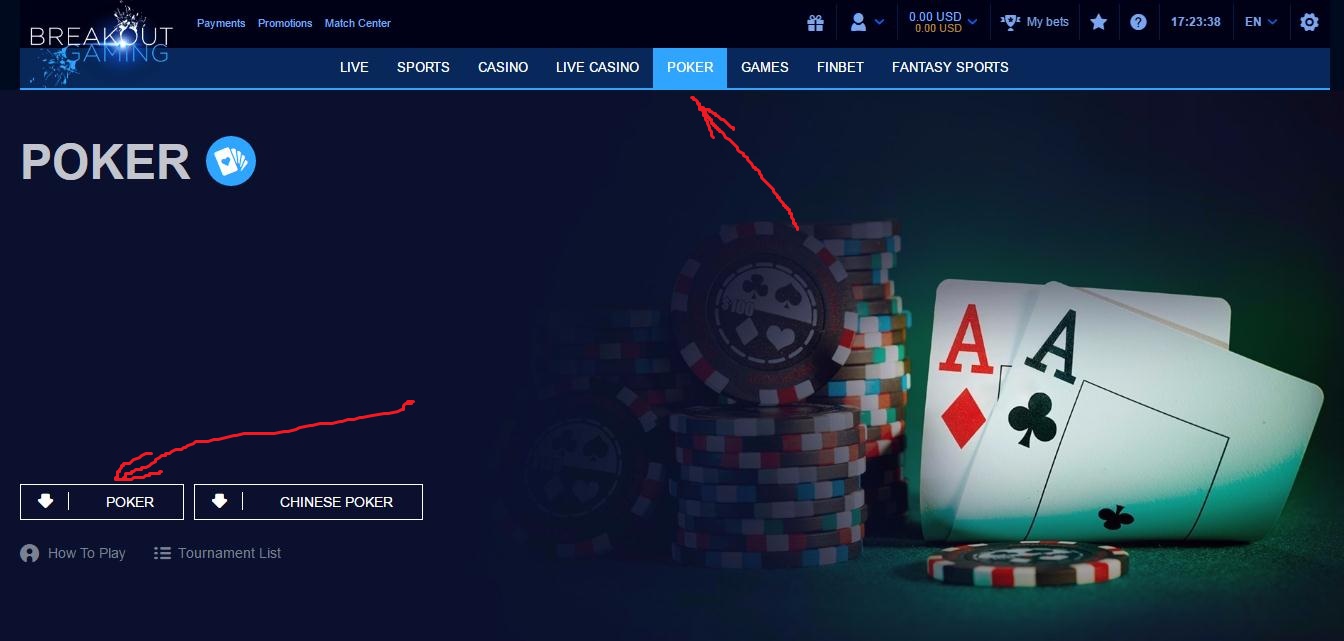1344x641 pixels.
Task: Switch to the Live Casino tab
Action: pos(597,67)
